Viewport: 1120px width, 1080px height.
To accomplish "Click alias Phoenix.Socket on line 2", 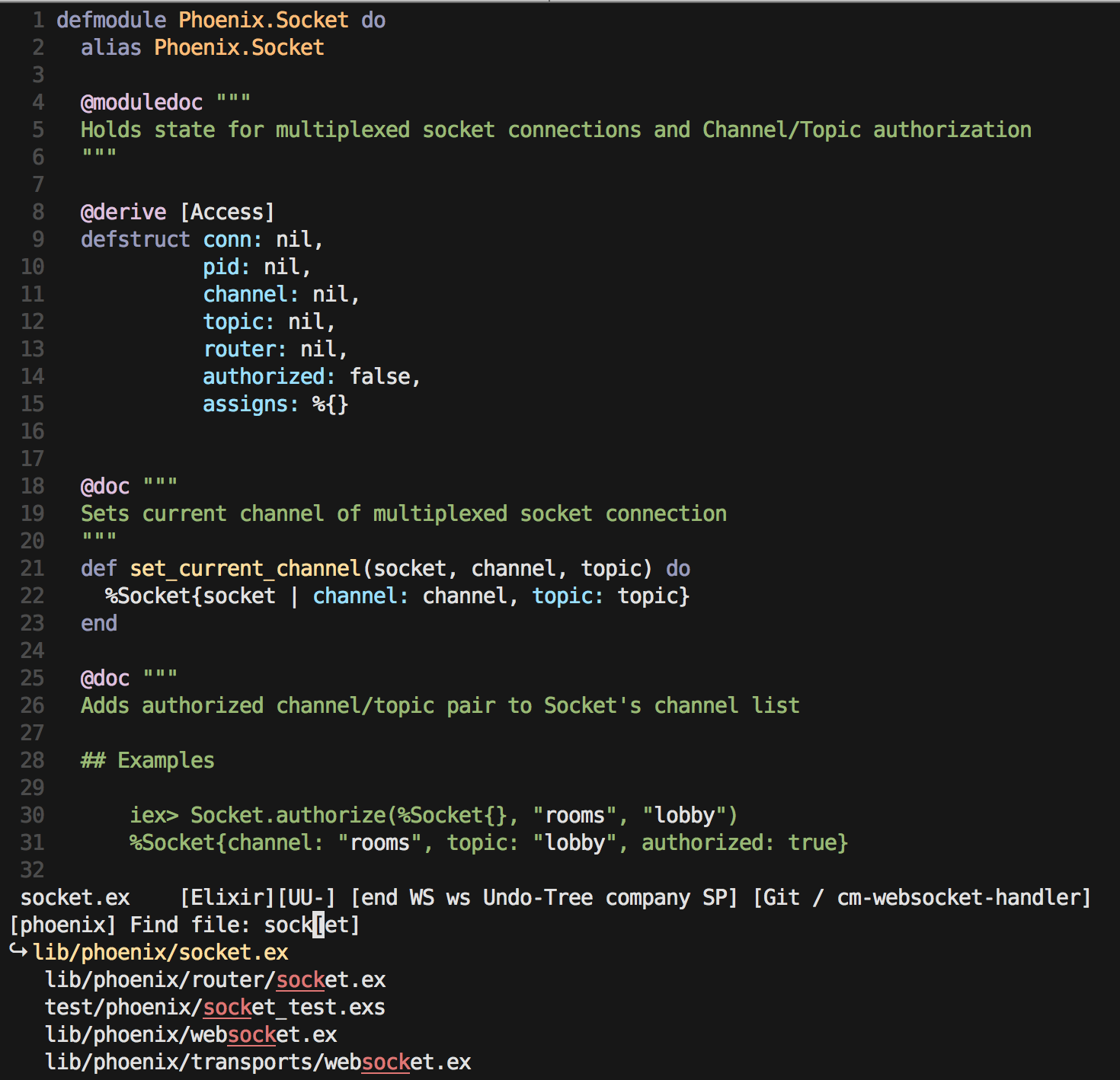I will (203, 47).
